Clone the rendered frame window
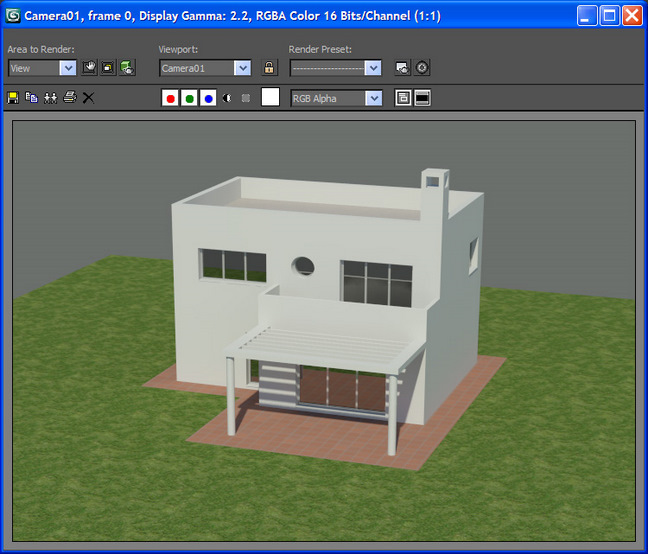The image size is (648, 554). (x=49, y=98)
